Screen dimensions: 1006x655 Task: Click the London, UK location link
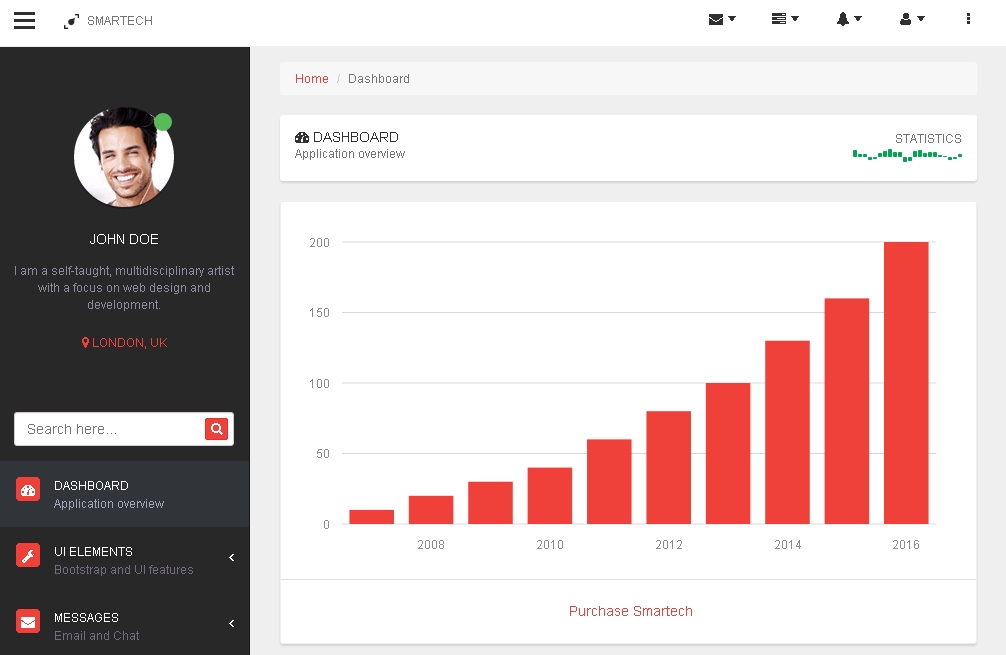click(125, 343)
